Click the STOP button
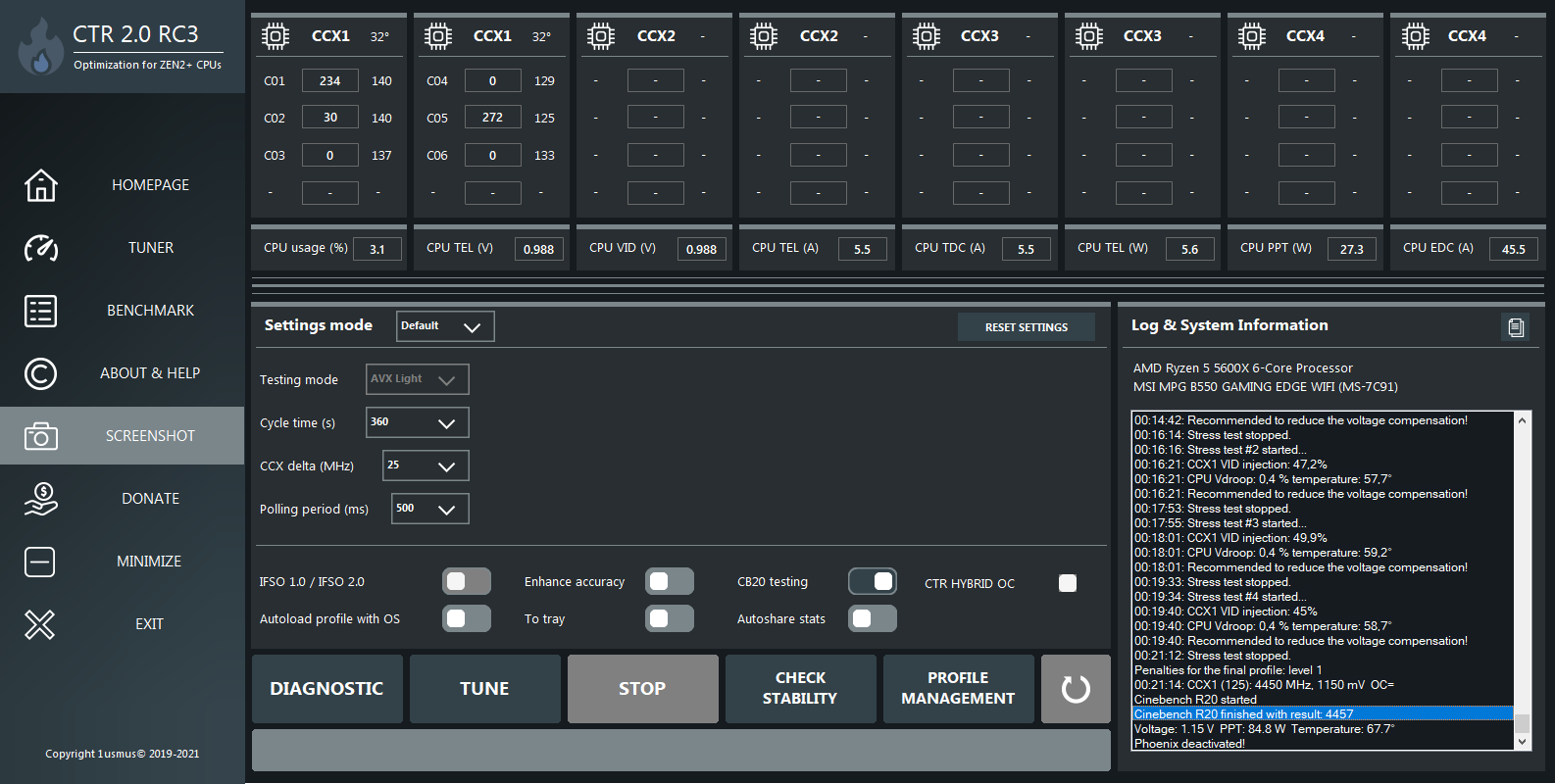Image resolution: width=1555 pixels, height=784 pixels. tap(643, 689)
